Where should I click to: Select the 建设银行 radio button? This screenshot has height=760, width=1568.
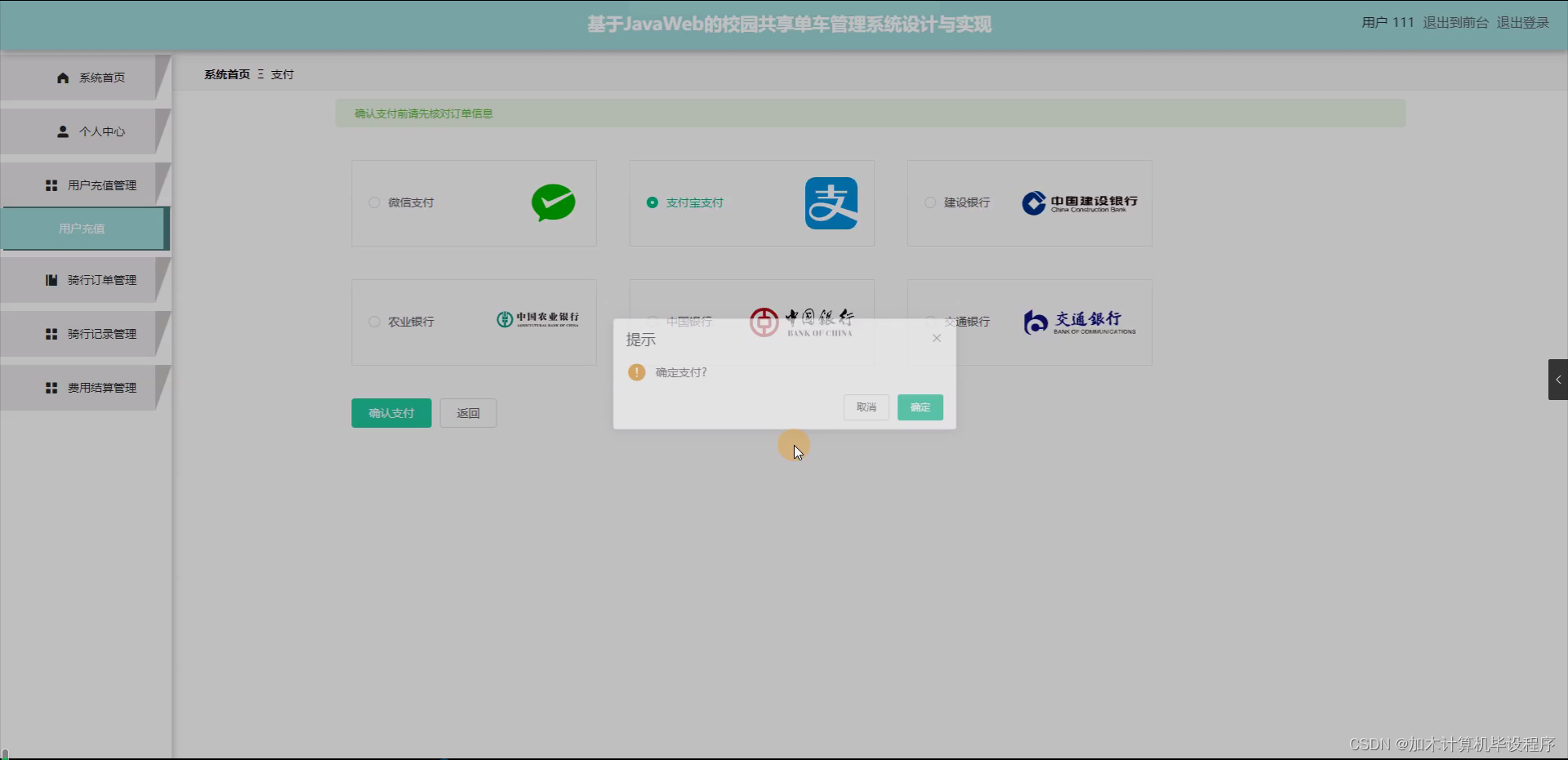tap(929, 202)
